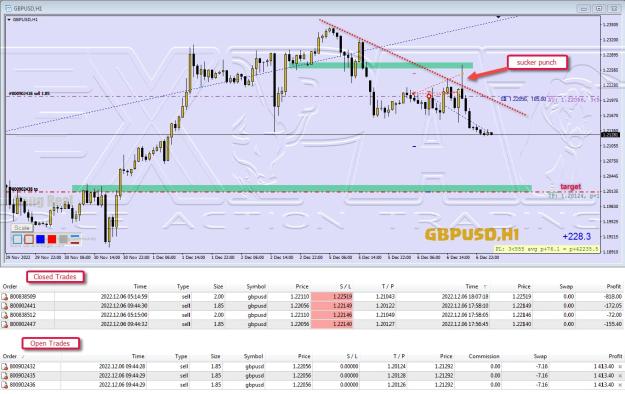This screenshot has width=625, height=394.
Task: Click the order icon for open trade 800902435
Action: click(5, 376)
